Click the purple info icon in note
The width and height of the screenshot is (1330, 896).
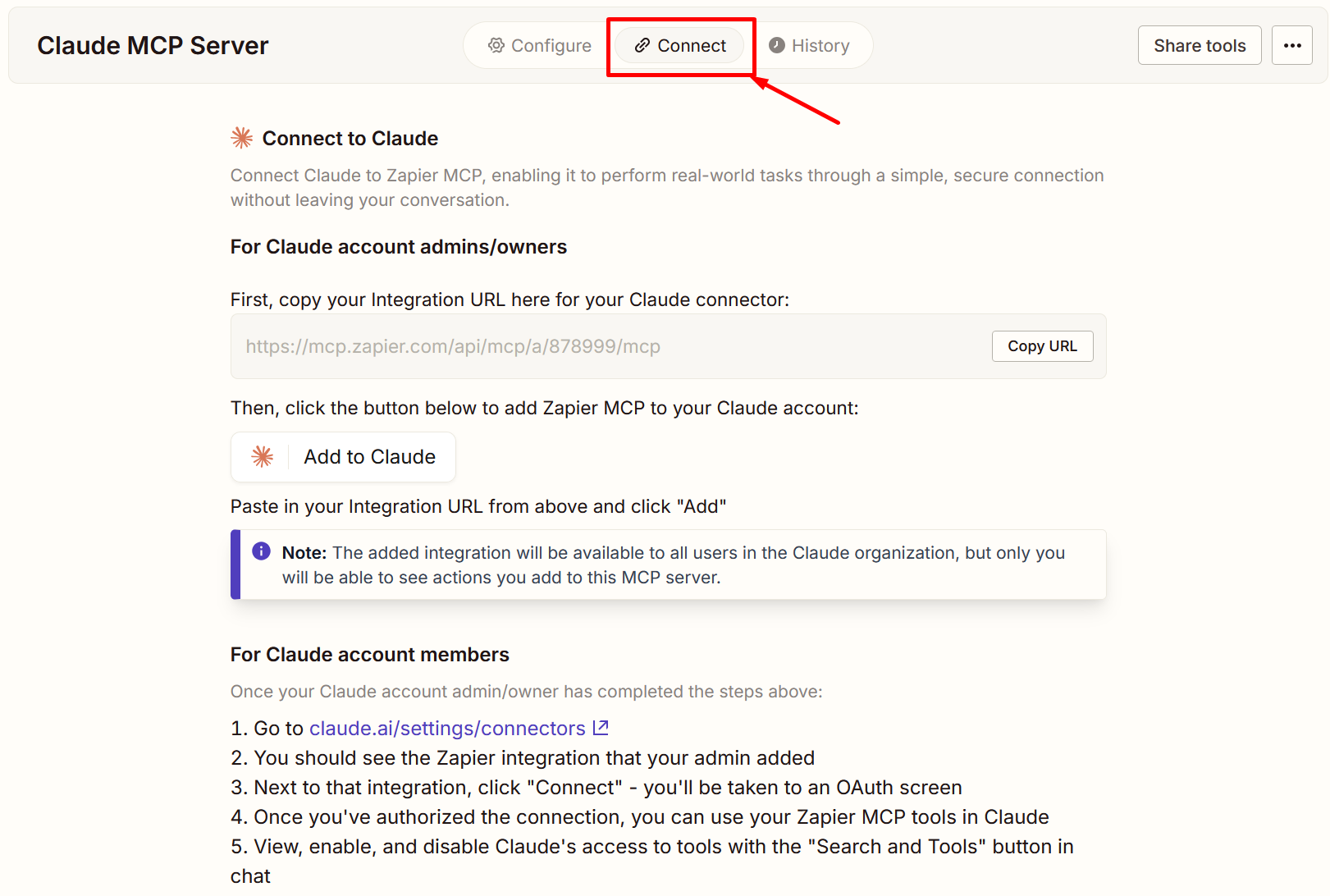point(261,551)
